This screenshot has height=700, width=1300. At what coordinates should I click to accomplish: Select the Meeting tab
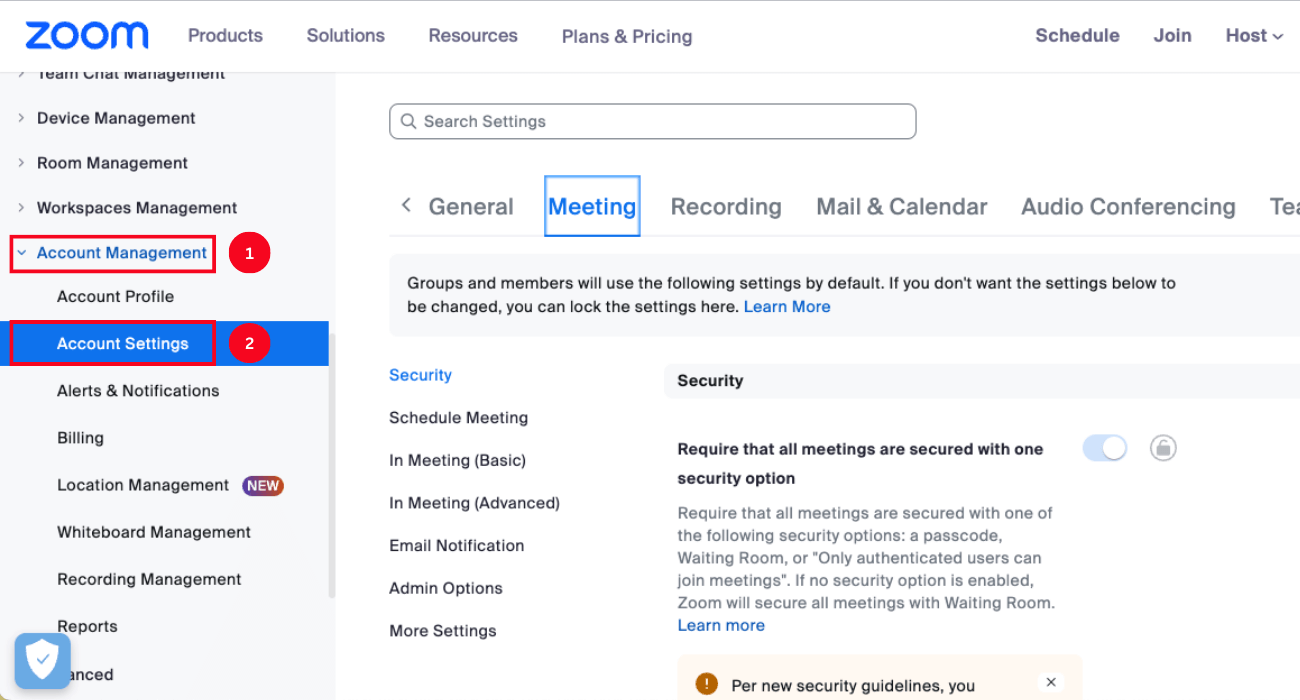coord(592,207)
